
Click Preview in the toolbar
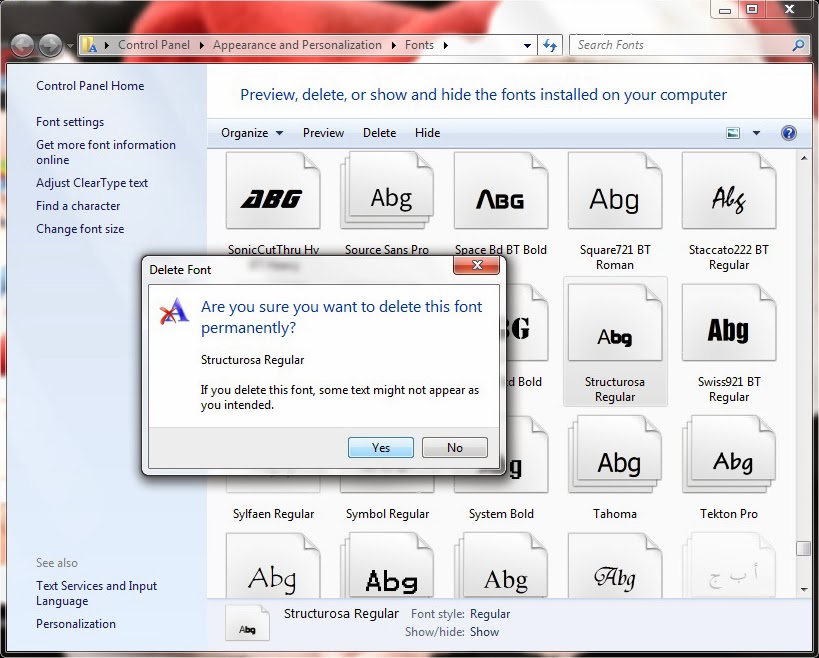coord(323,133)
